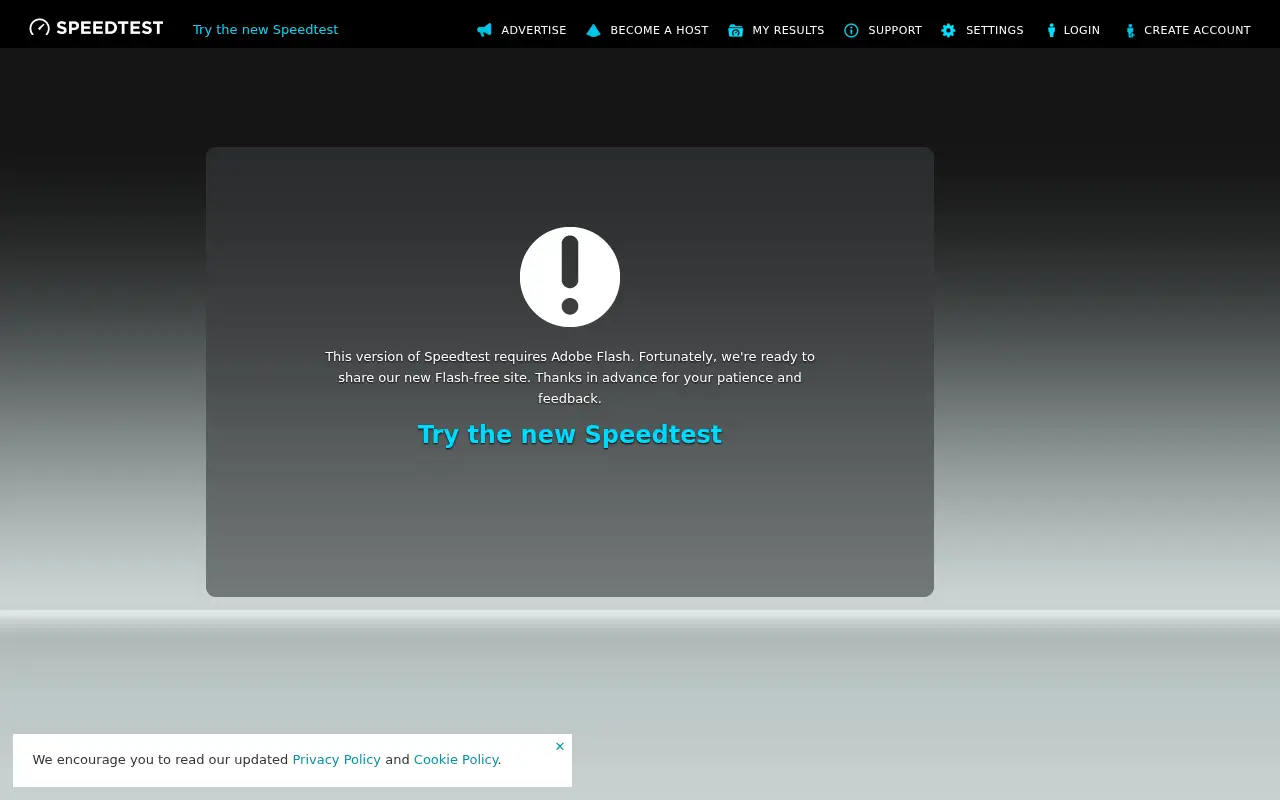This screenshot has width=1280, height=800.
Task: Click the Settings gear icon
Action: (x=949, y=30)
